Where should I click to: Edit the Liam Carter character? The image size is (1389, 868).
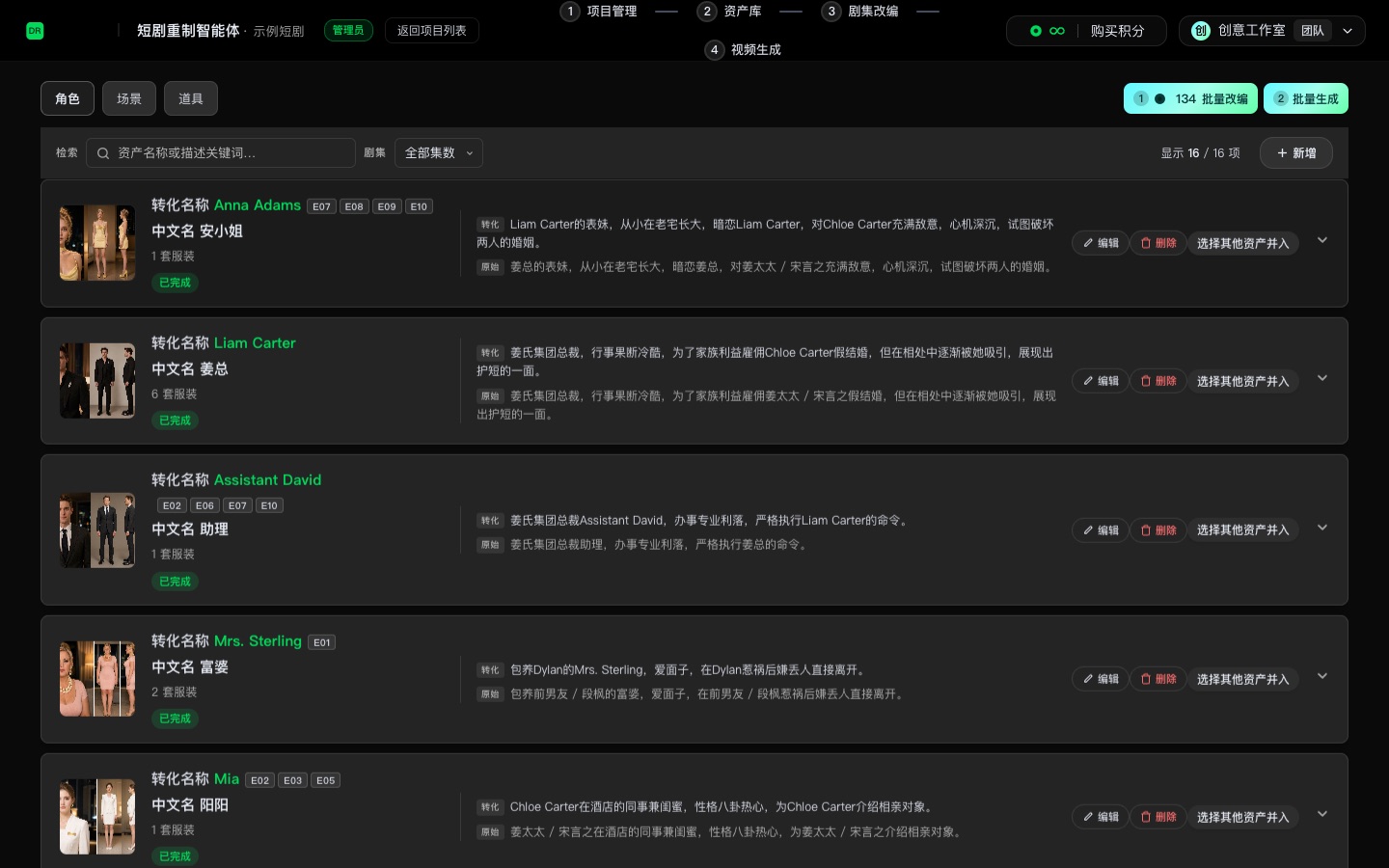coord(1101,381)
